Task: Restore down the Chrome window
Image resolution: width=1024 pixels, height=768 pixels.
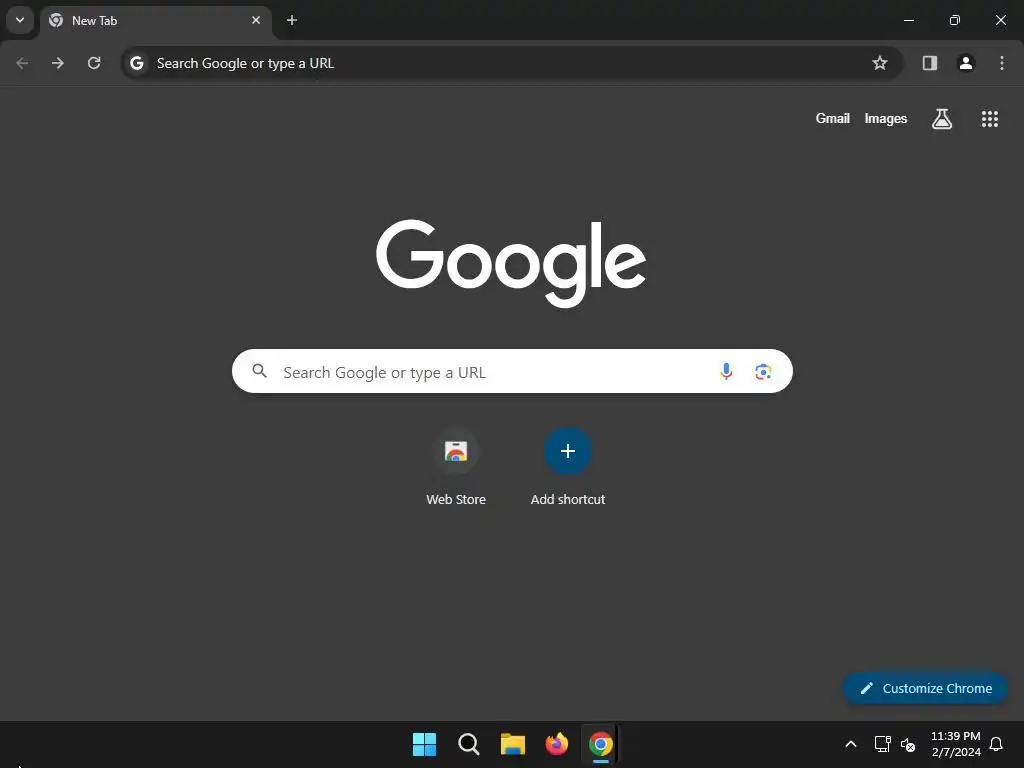Action: [955, 20]
